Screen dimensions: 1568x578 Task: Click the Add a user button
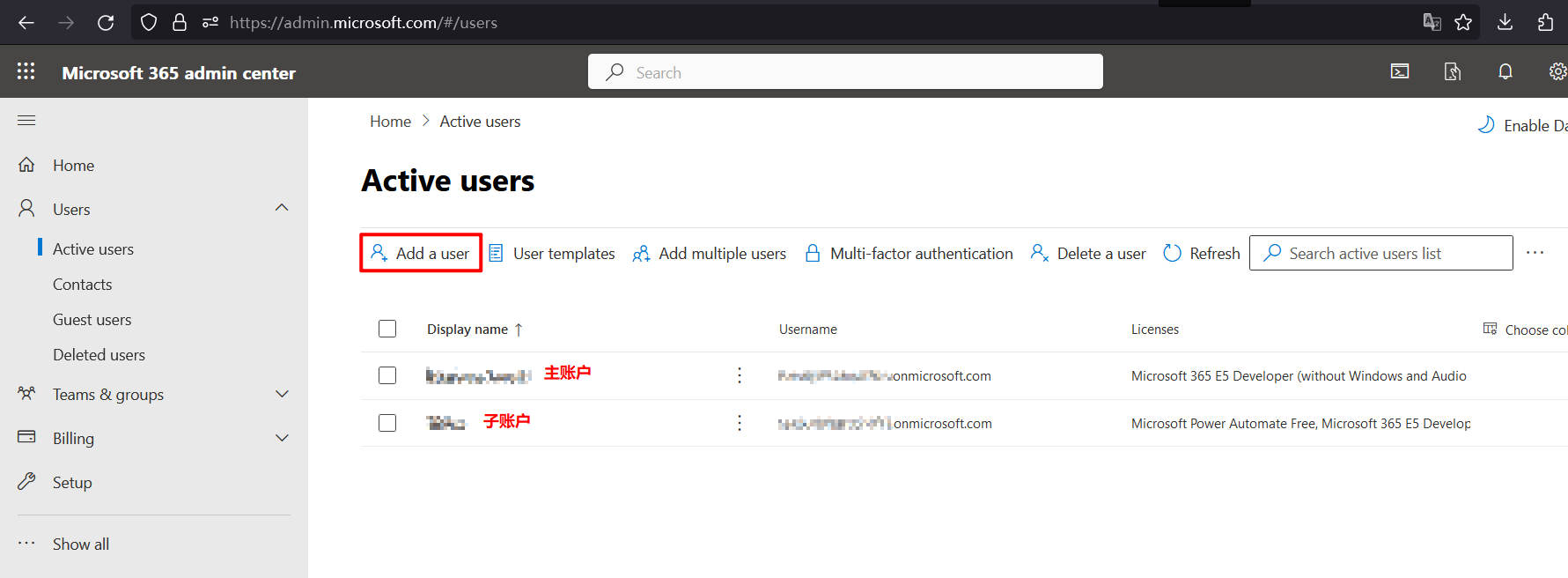coord(421,254)
